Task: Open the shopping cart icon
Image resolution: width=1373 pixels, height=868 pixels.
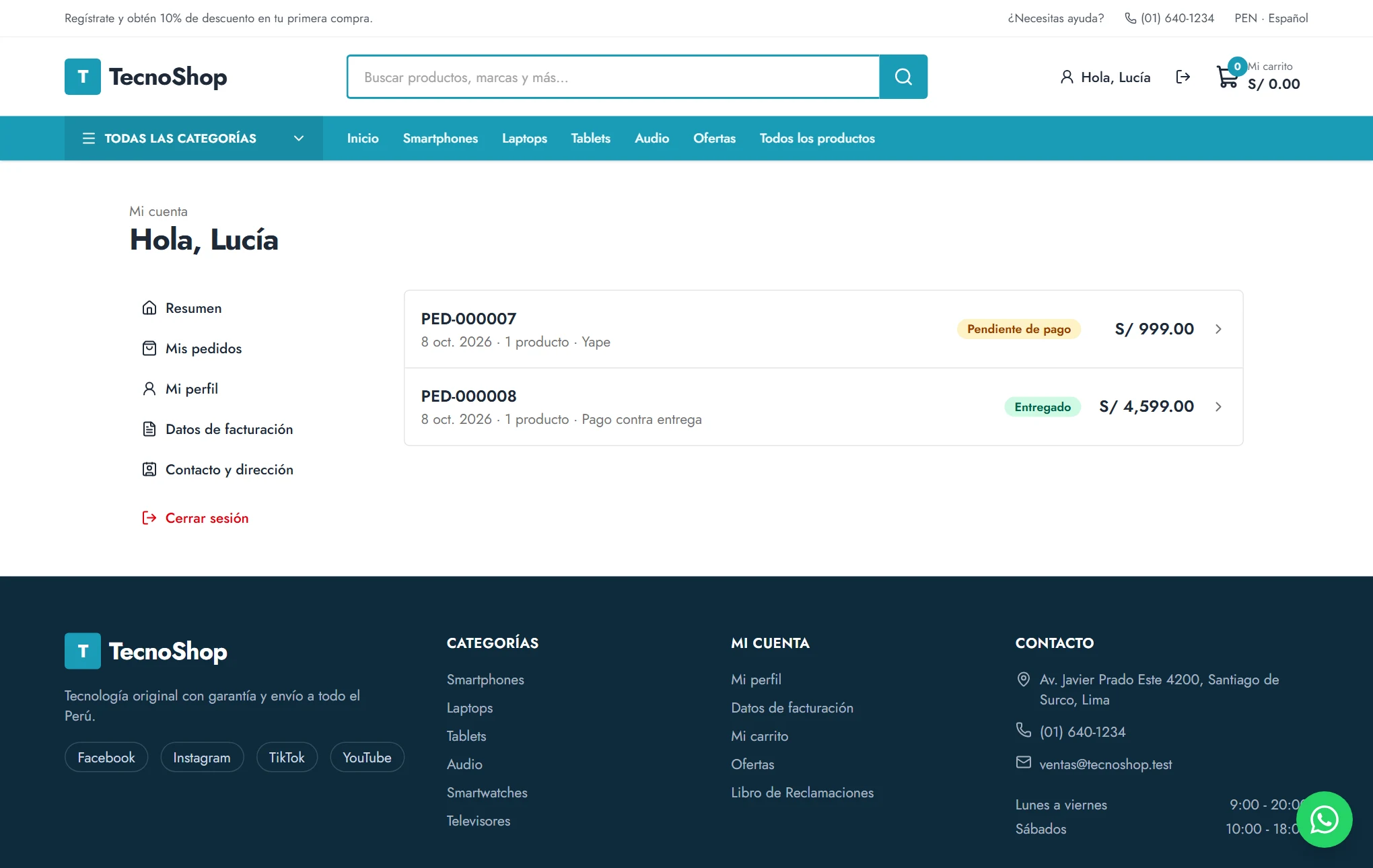Action: click(x=1227, y=77)
